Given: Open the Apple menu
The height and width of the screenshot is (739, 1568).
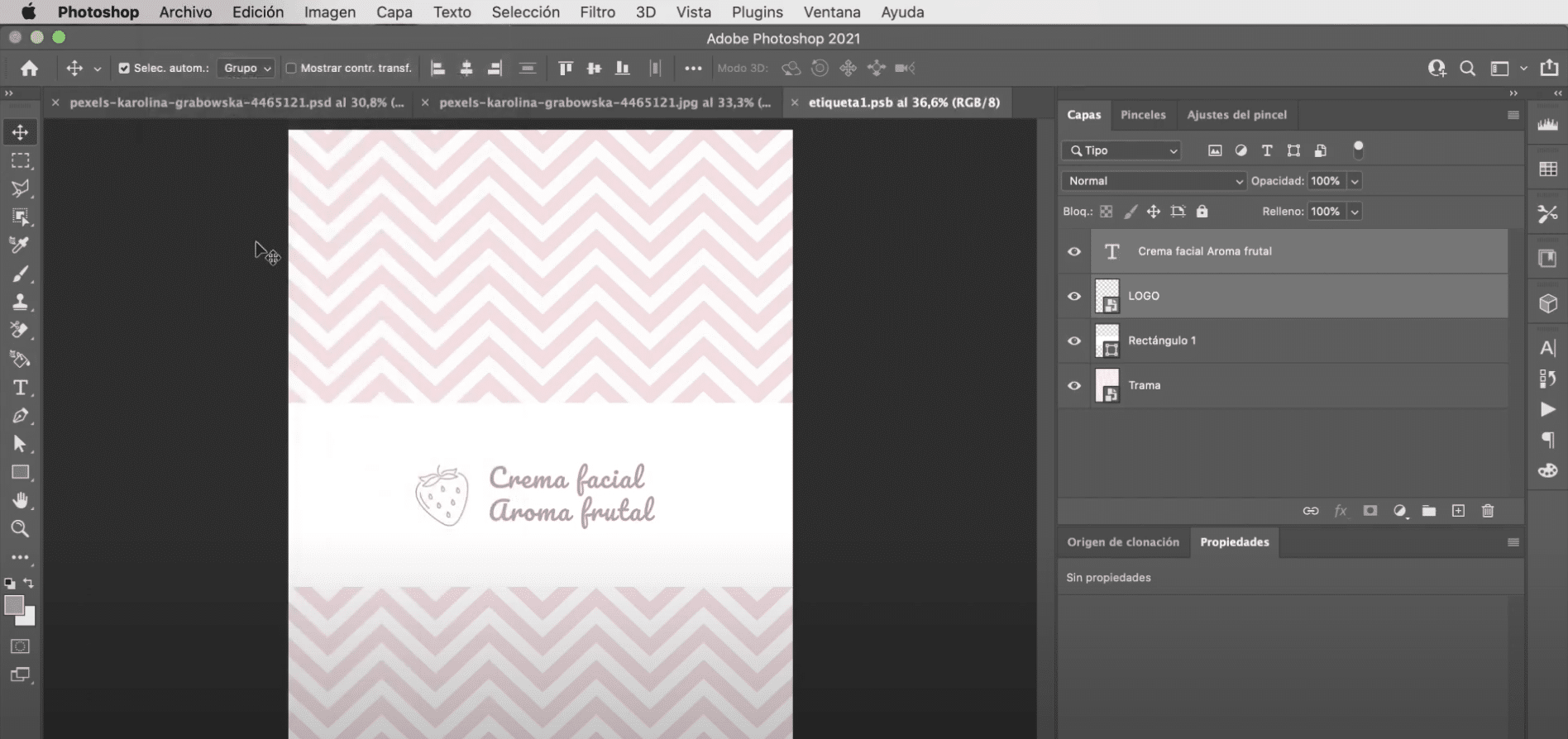Looking at the screenshot, I should [x=28, y=12].
